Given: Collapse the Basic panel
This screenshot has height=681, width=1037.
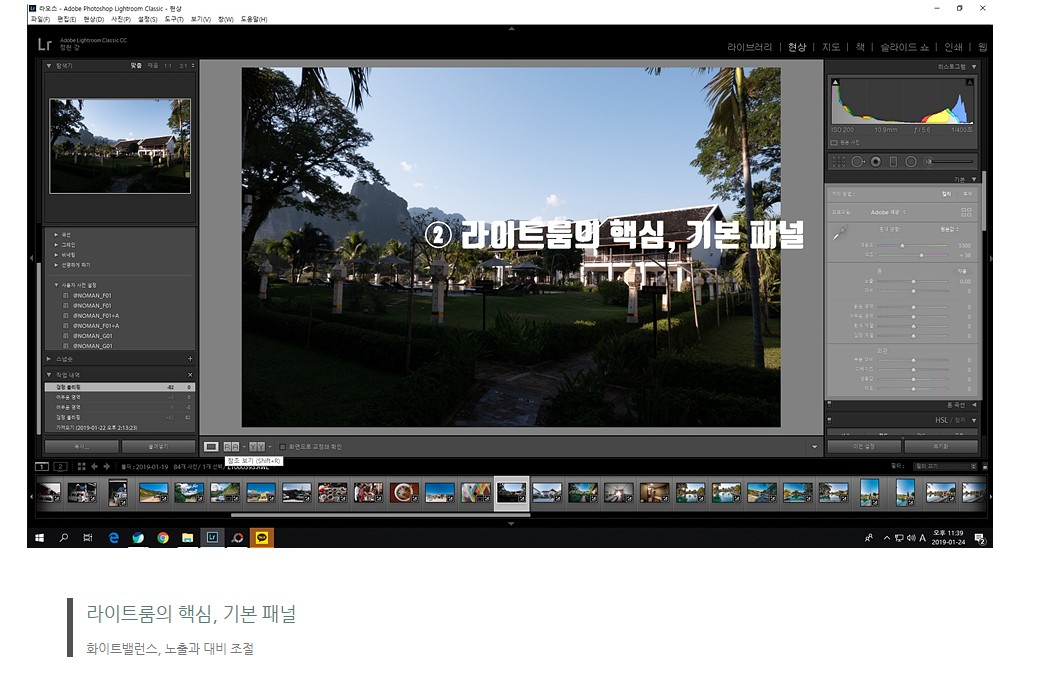Looking at the screenshot, I should tap(974, 179).
